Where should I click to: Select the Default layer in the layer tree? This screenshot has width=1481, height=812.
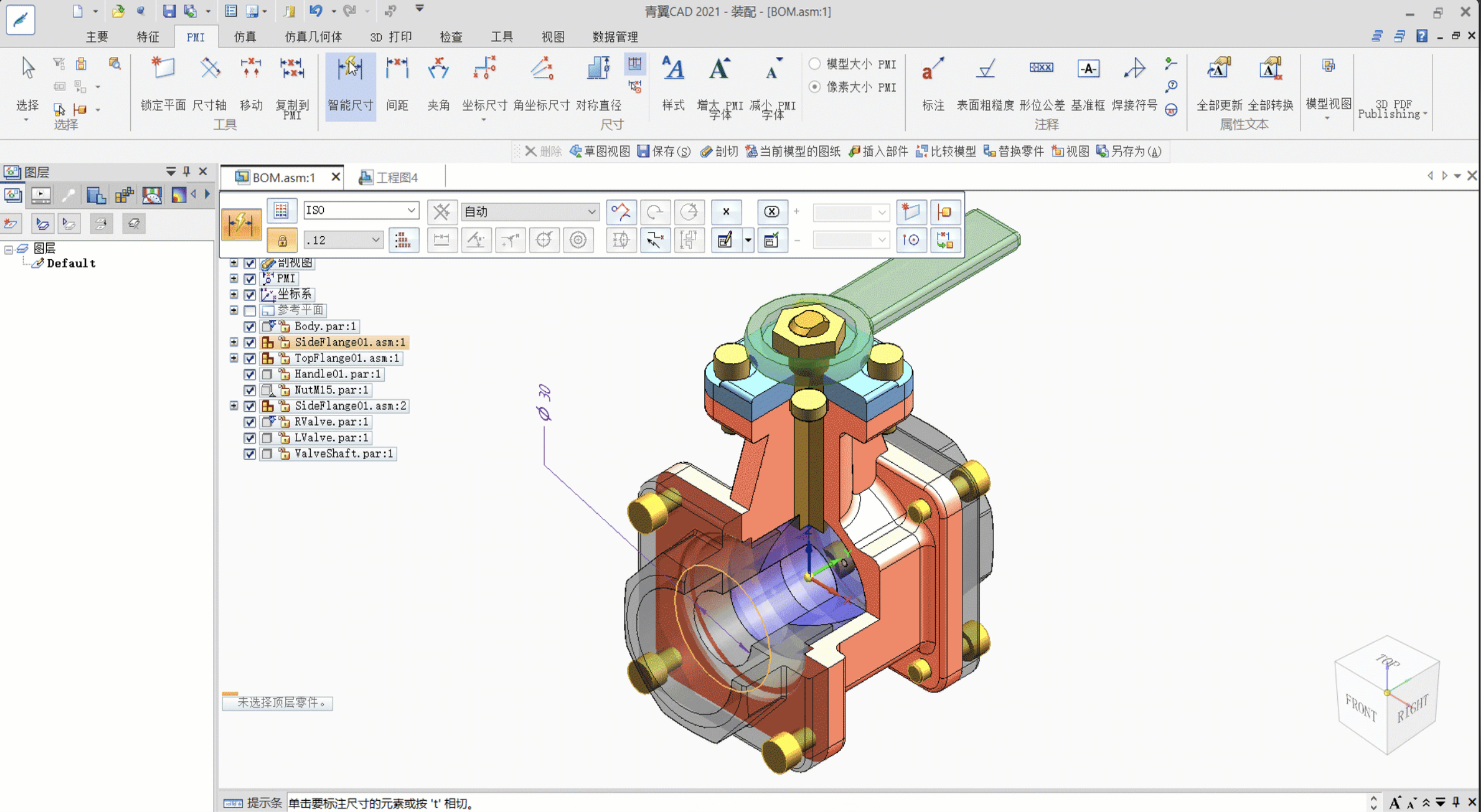(x=71, y=263)
